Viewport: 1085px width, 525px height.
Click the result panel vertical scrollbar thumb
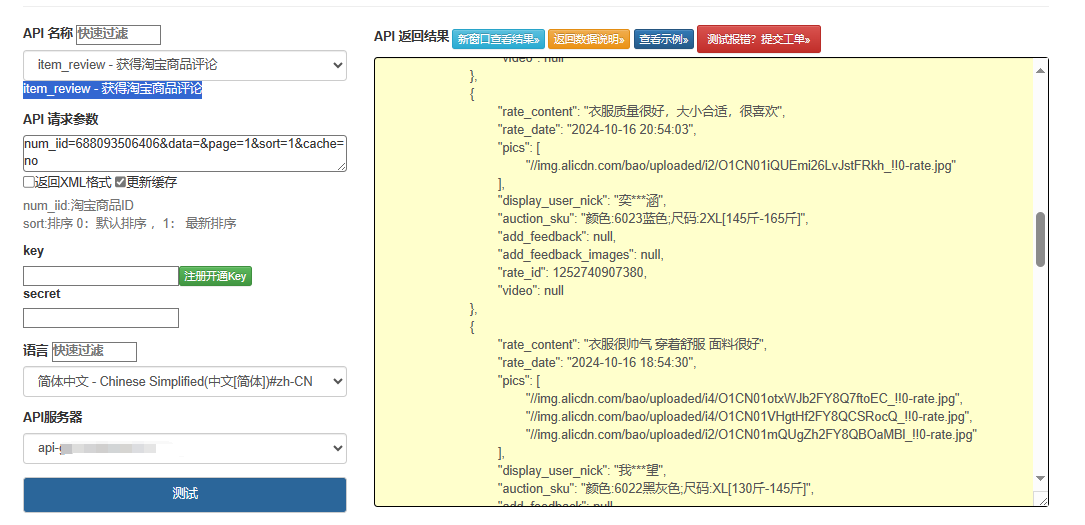pyautogui.click(x=1040, y=239)
